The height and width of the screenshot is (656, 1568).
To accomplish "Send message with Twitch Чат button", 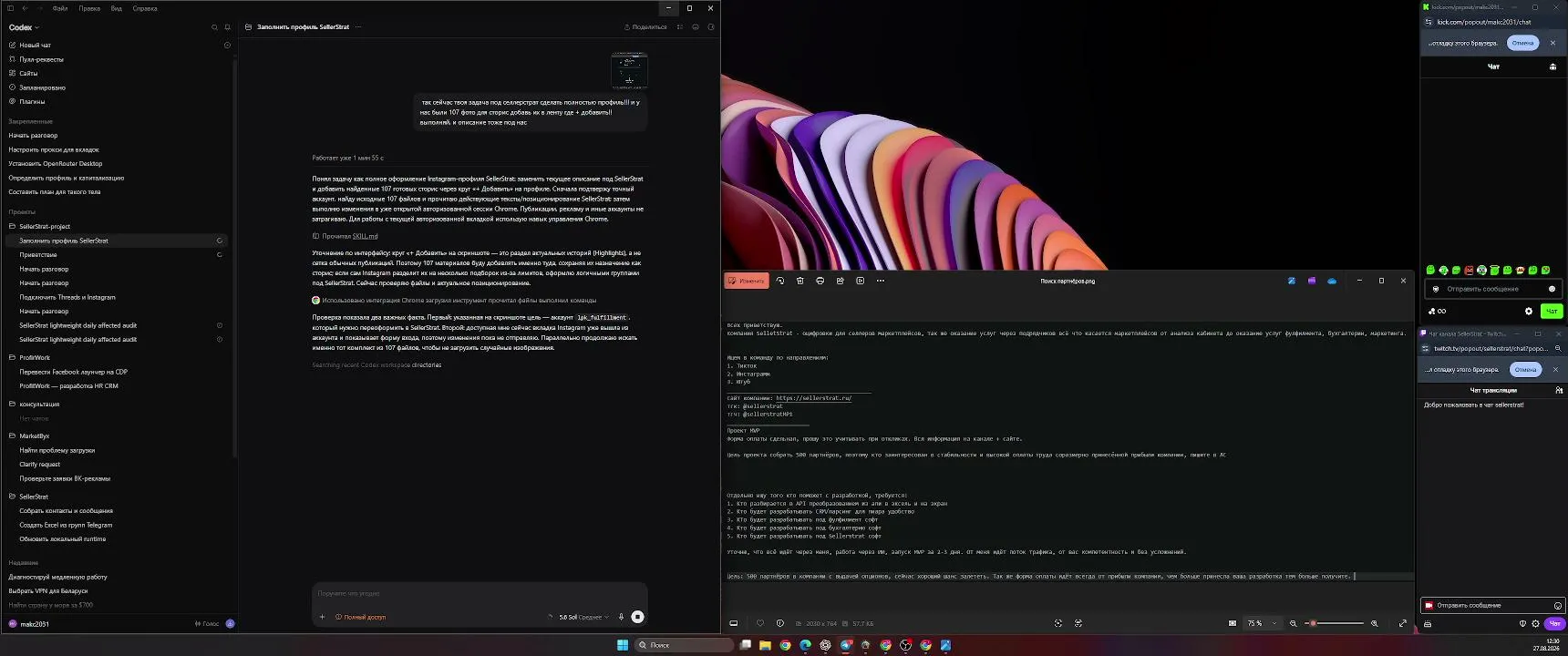I will (1554, 624).
